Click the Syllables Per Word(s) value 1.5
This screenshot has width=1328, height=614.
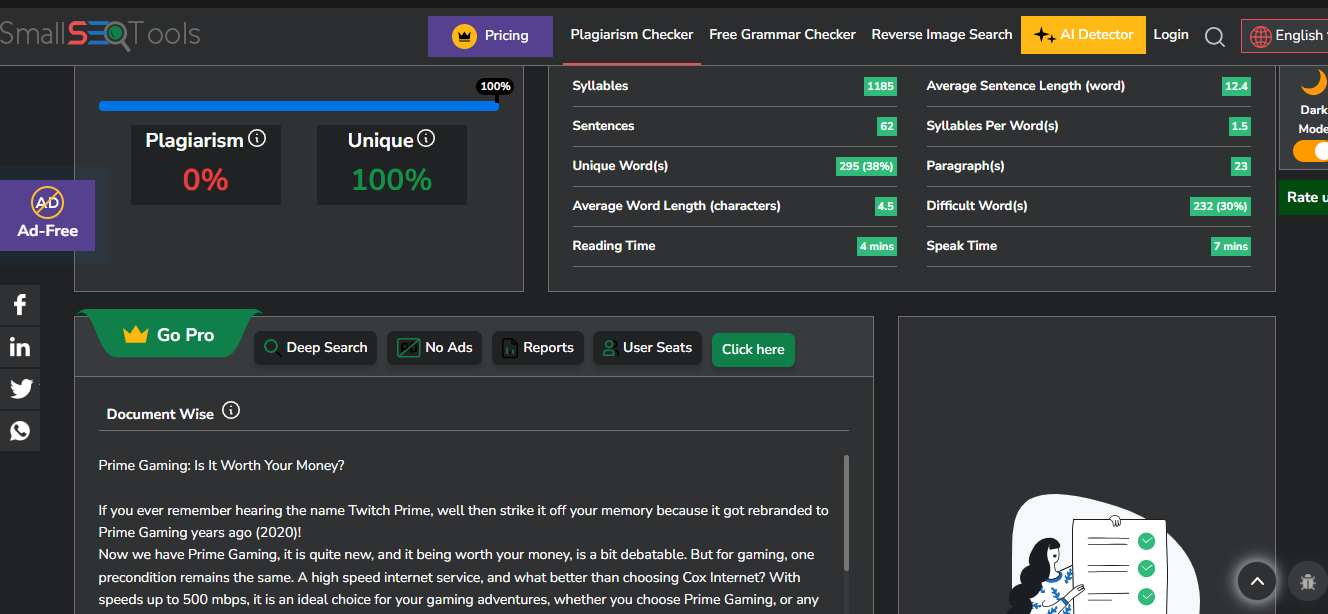click(x=1240, y=126)
